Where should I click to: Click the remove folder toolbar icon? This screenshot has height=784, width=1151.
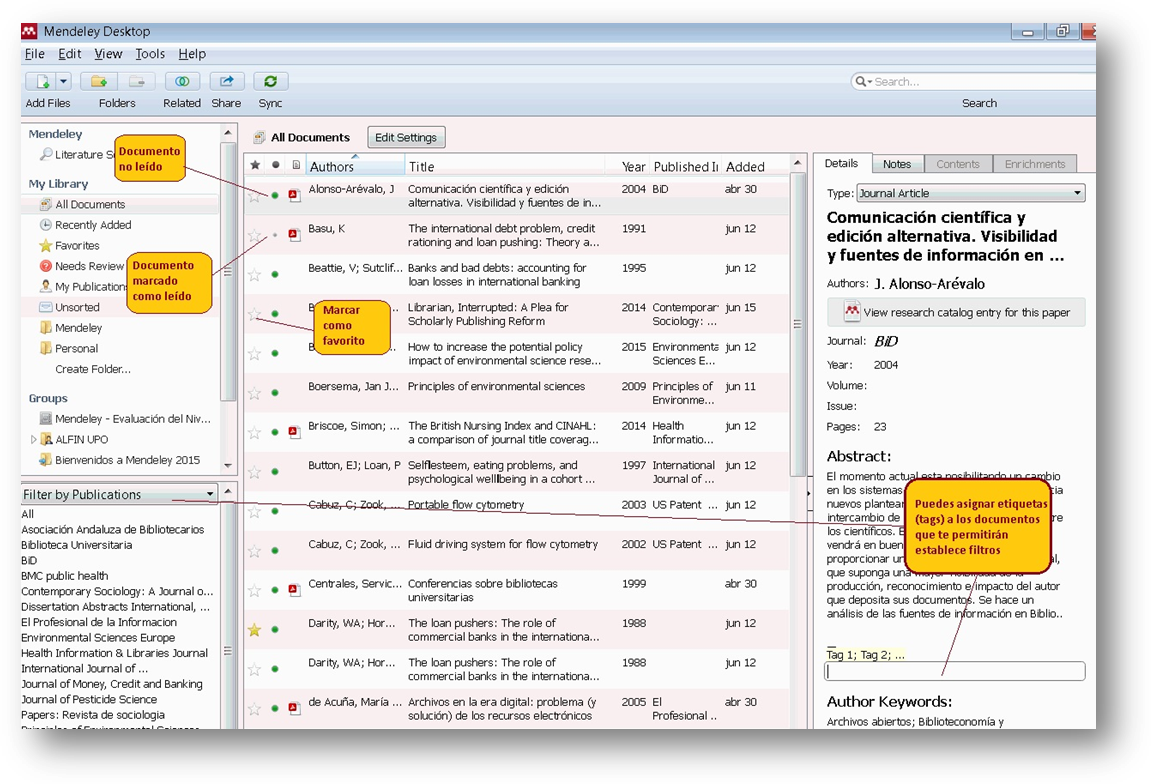click(x=136, y=81)
